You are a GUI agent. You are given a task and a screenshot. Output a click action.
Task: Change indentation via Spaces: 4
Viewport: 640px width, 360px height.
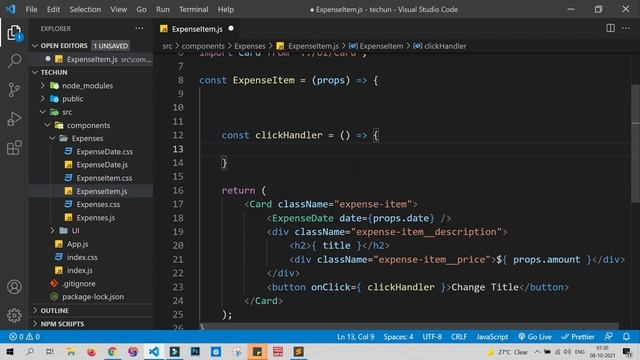[x=398, y=337]
